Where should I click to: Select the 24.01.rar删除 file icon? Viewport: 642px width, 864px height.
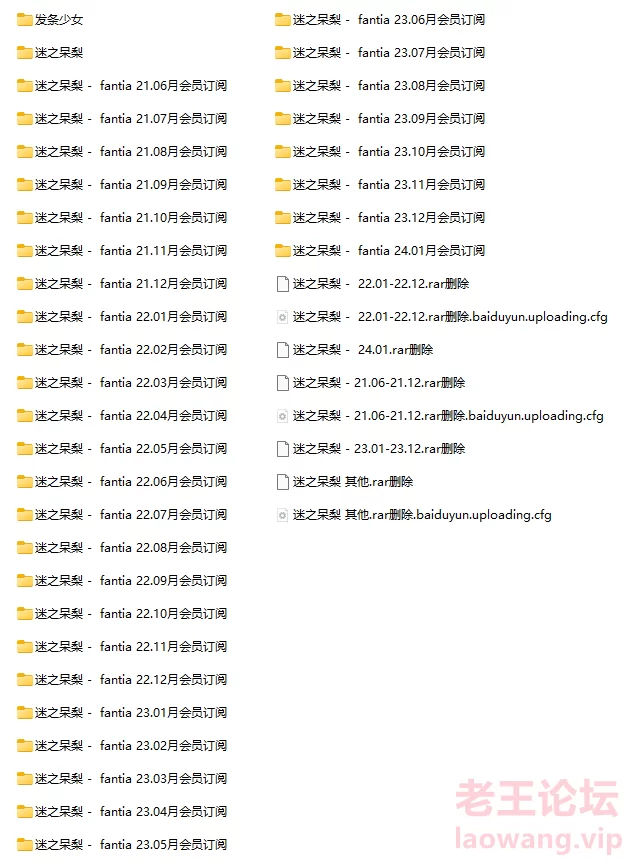pos(283,350)
